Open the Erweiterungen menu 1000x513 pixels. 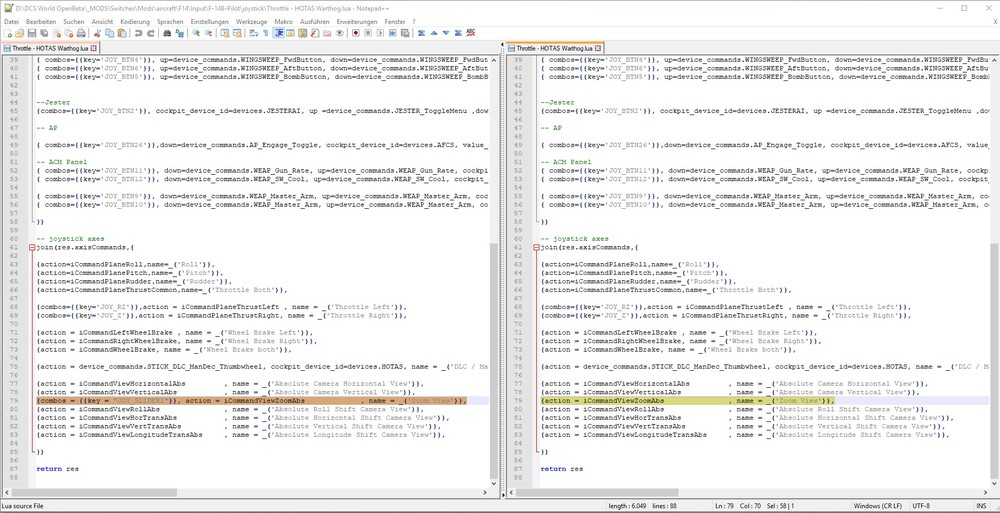coord(357,21)
